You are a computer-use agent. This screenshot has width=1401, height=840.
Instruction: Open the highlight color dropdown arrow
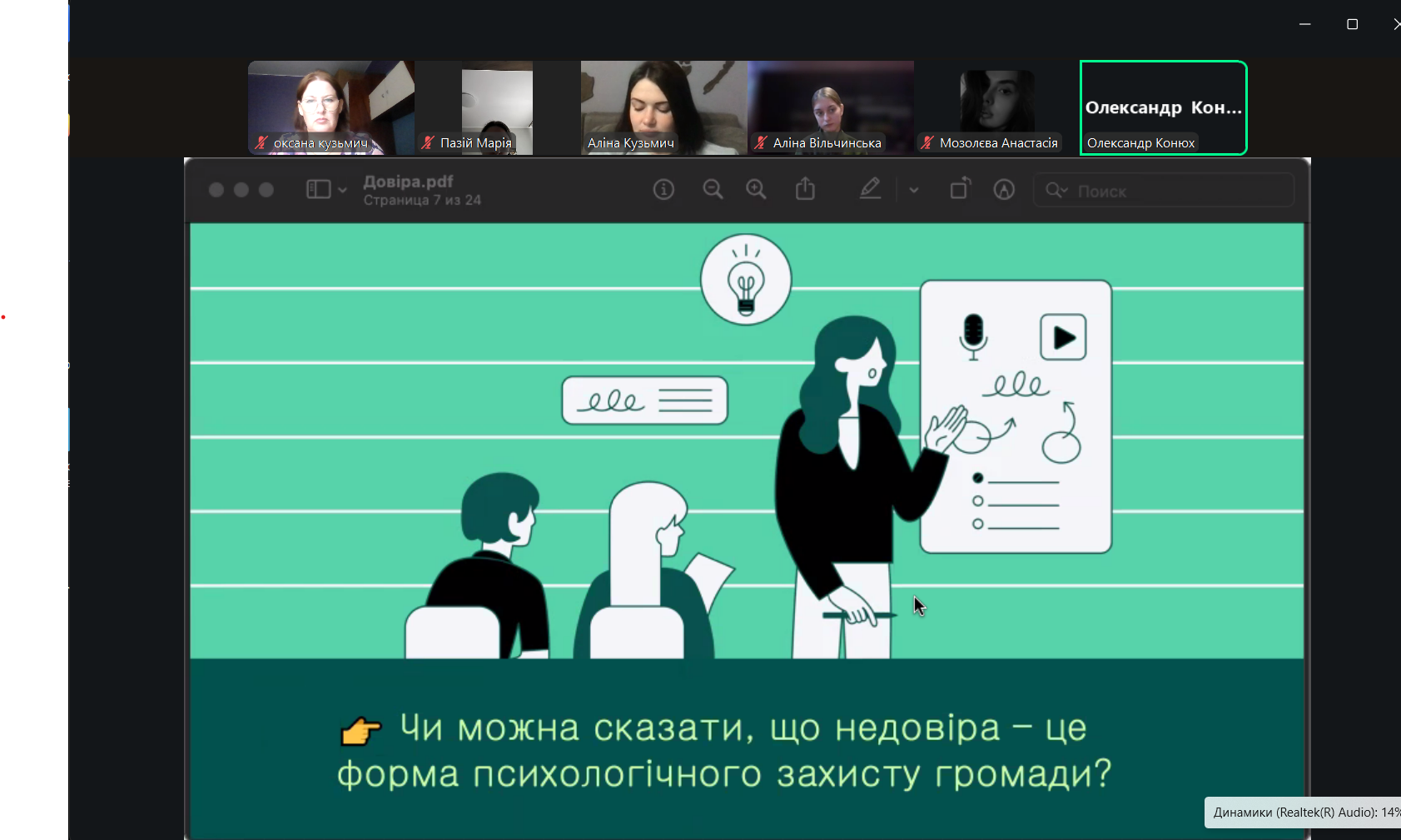tap(914, 191)
